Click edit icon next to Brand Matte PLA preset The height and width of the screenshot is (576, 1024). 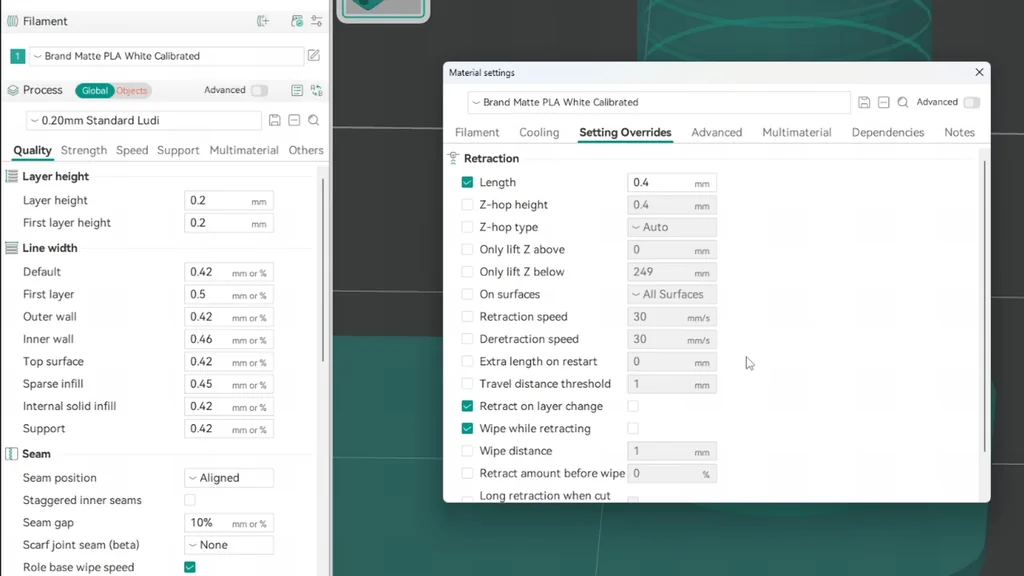[x=314, y=56]
